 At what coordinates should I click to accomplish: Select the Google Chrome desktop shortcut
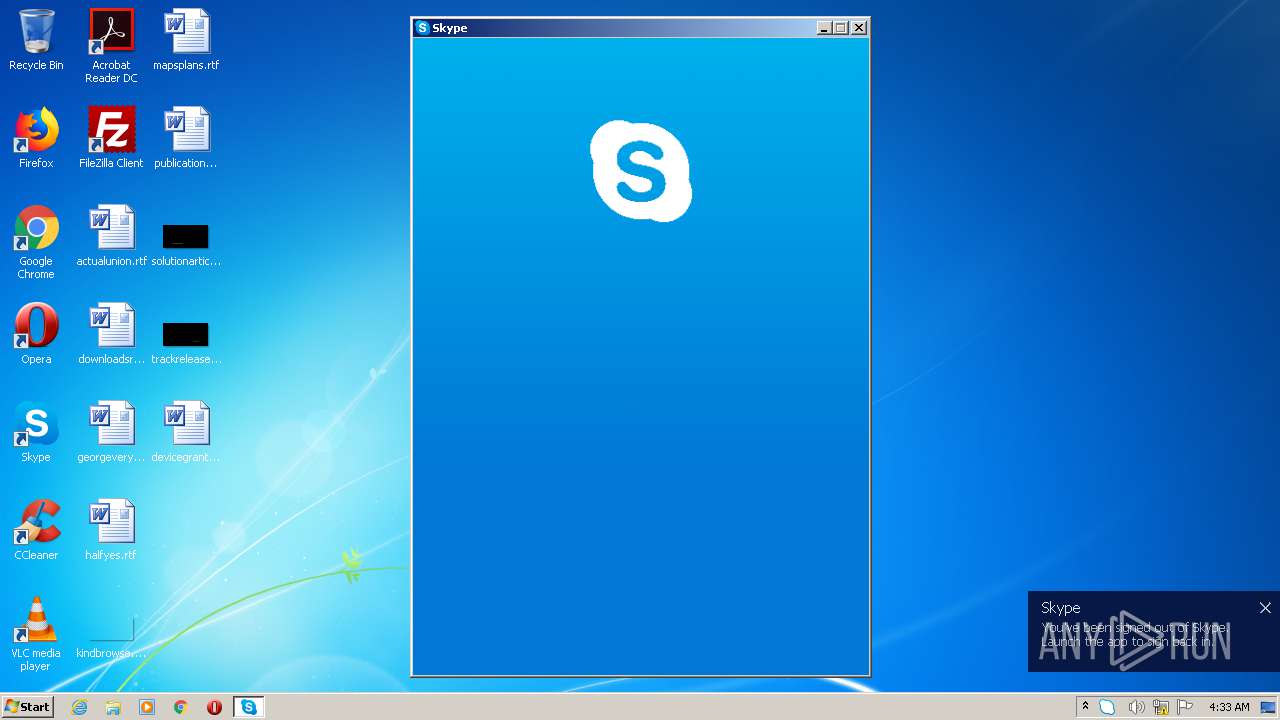[36, 242]
